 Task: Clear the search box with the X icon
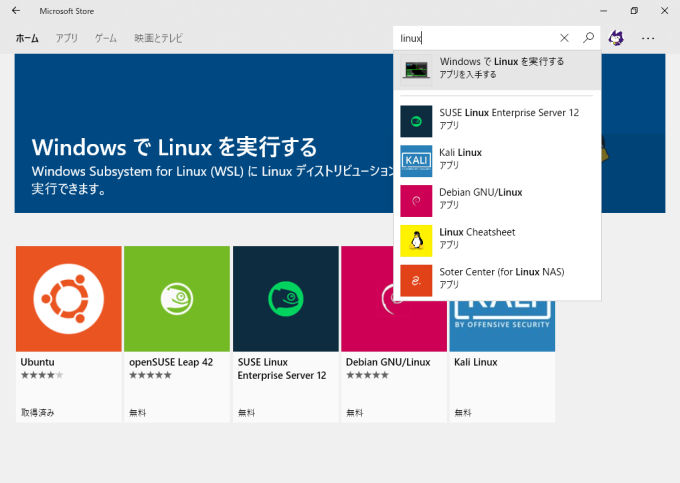564,38
